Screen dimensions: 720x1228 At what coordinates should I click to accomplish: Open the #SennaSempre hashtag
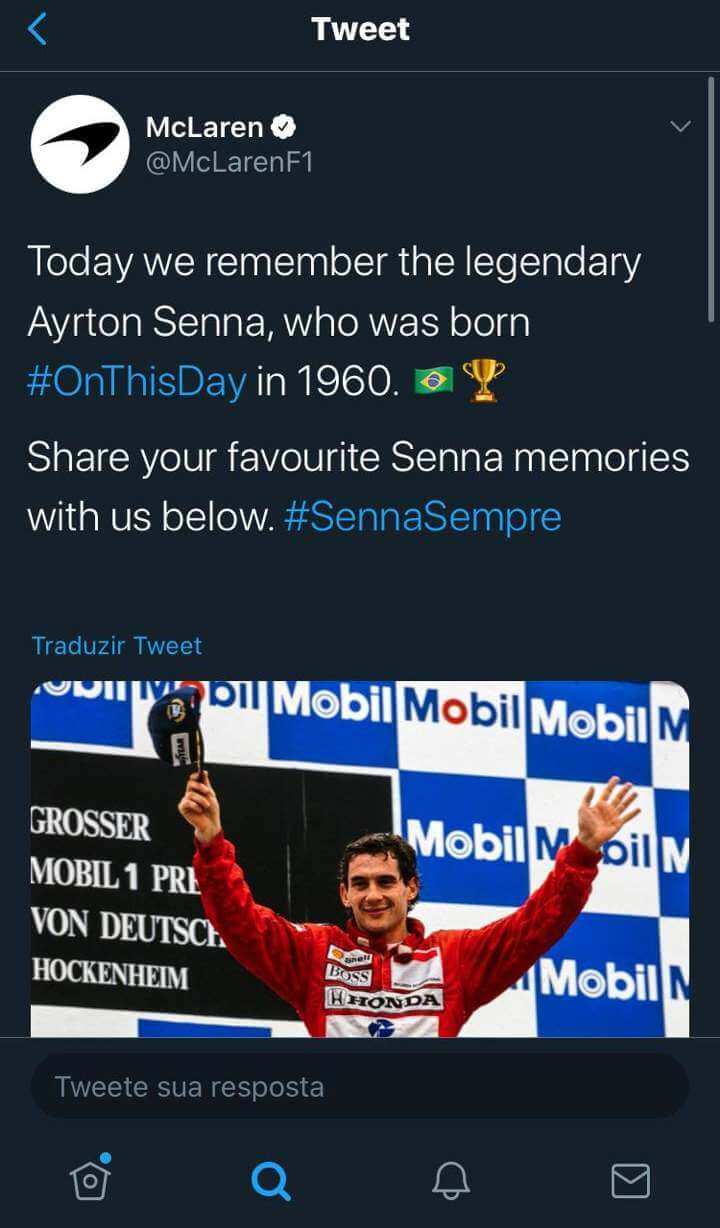pos(422,517)
